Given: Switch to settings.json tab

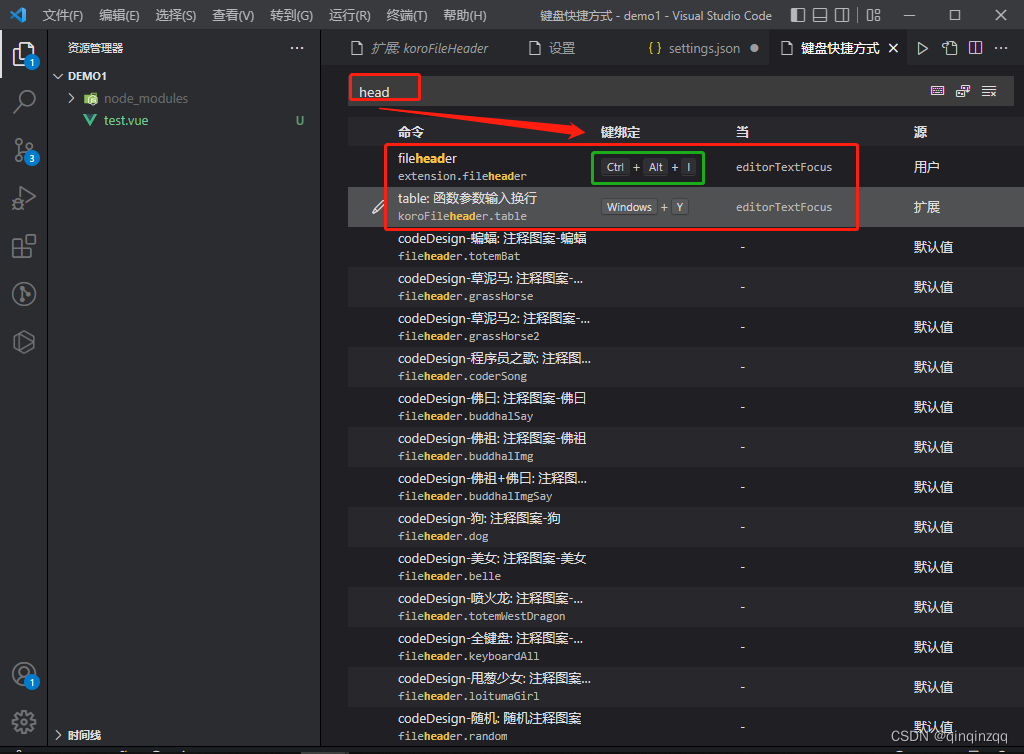Looking at the screenshot, I should 703,48.
